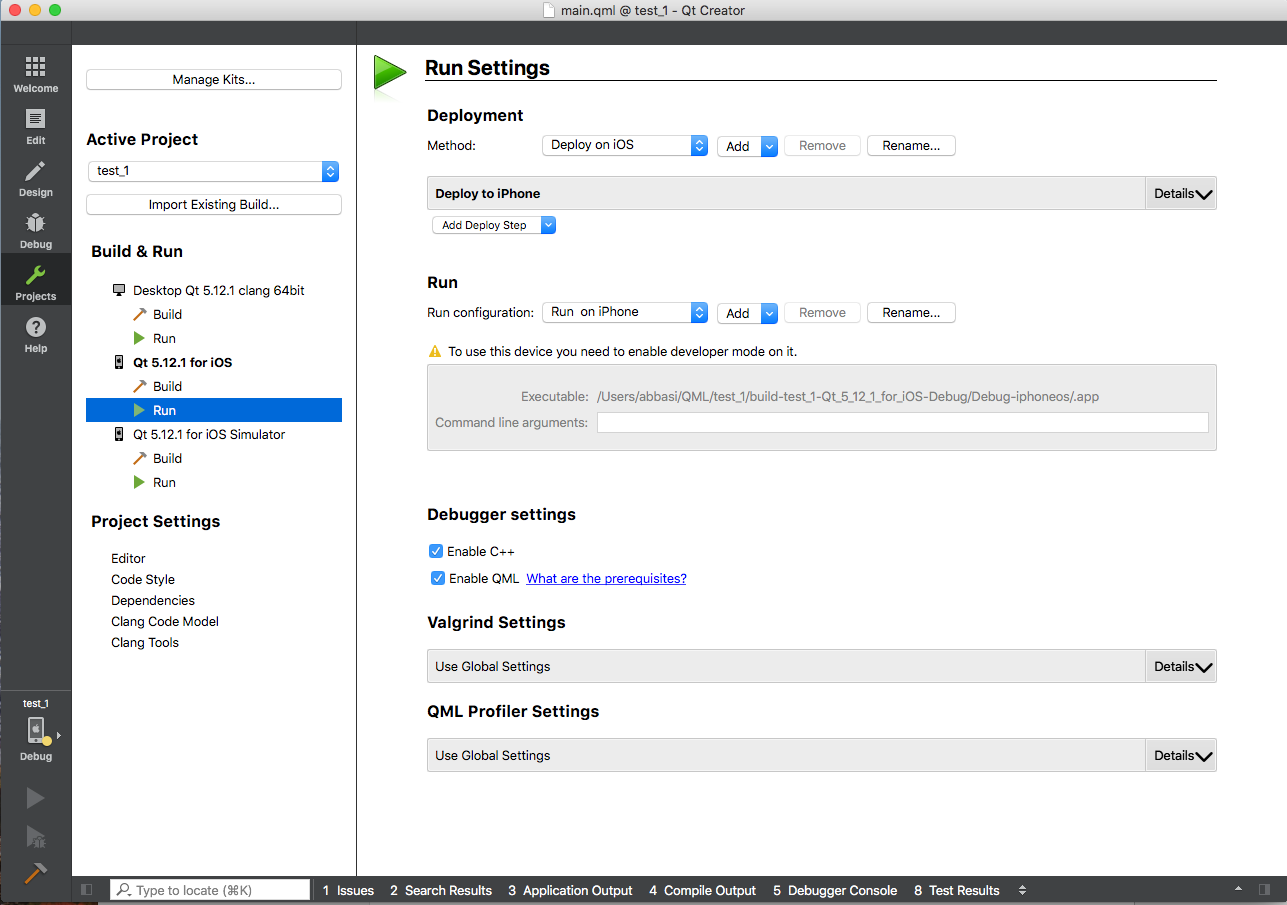Open the Test Results pane
This screenshot has width=1287, height=905.
click(x=956, y=890)
